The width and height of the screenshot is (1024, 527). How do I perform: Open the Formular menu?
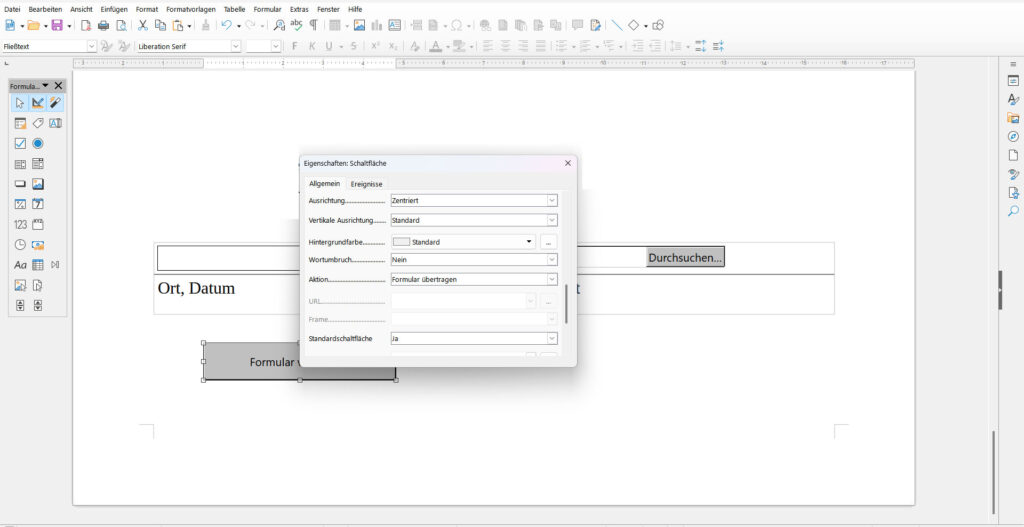[267, 9]
